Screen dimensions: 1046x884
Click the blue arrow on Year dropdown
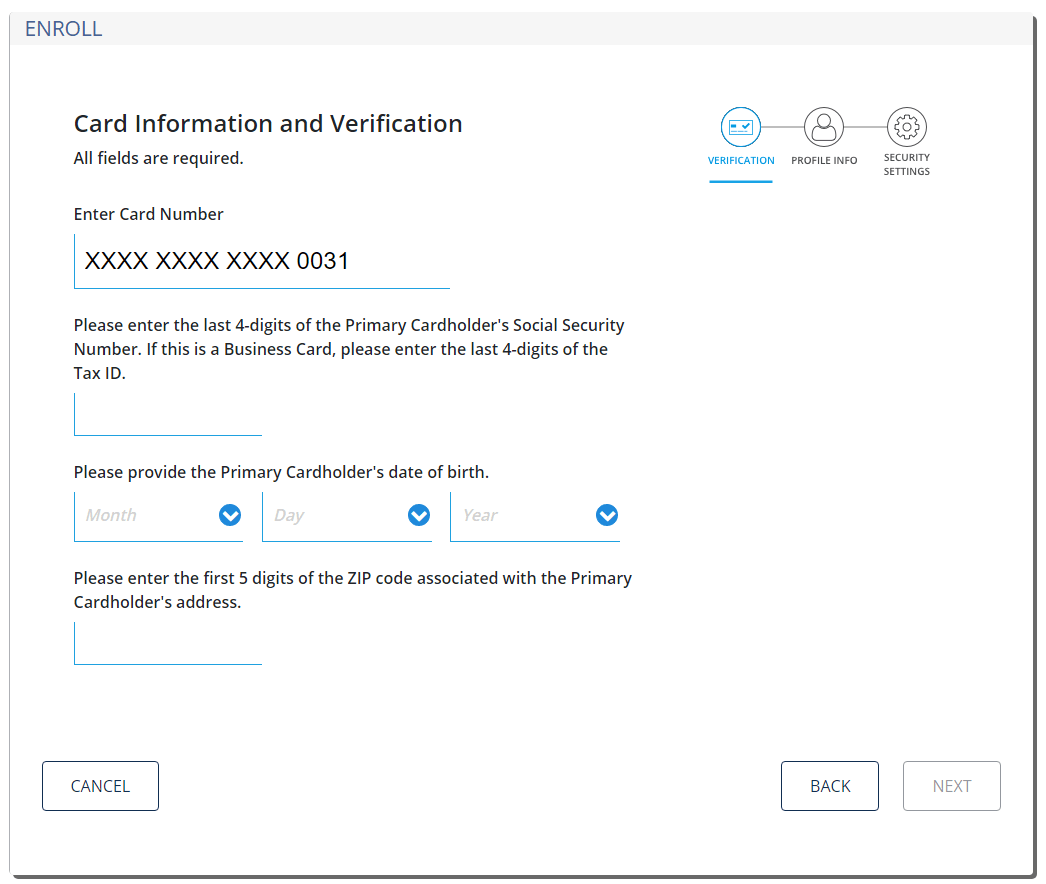[607, 515]
